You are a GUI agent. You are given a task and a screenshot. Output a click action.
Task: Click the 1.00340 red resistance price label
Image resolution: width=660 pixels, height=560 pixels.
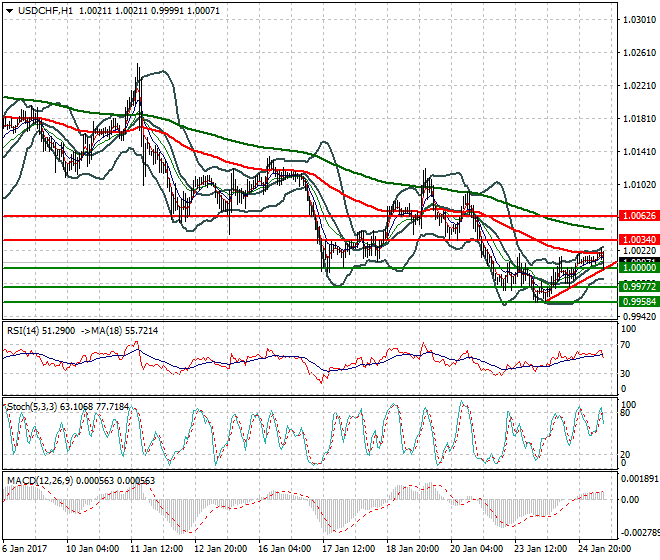click(x=639, y=240)
